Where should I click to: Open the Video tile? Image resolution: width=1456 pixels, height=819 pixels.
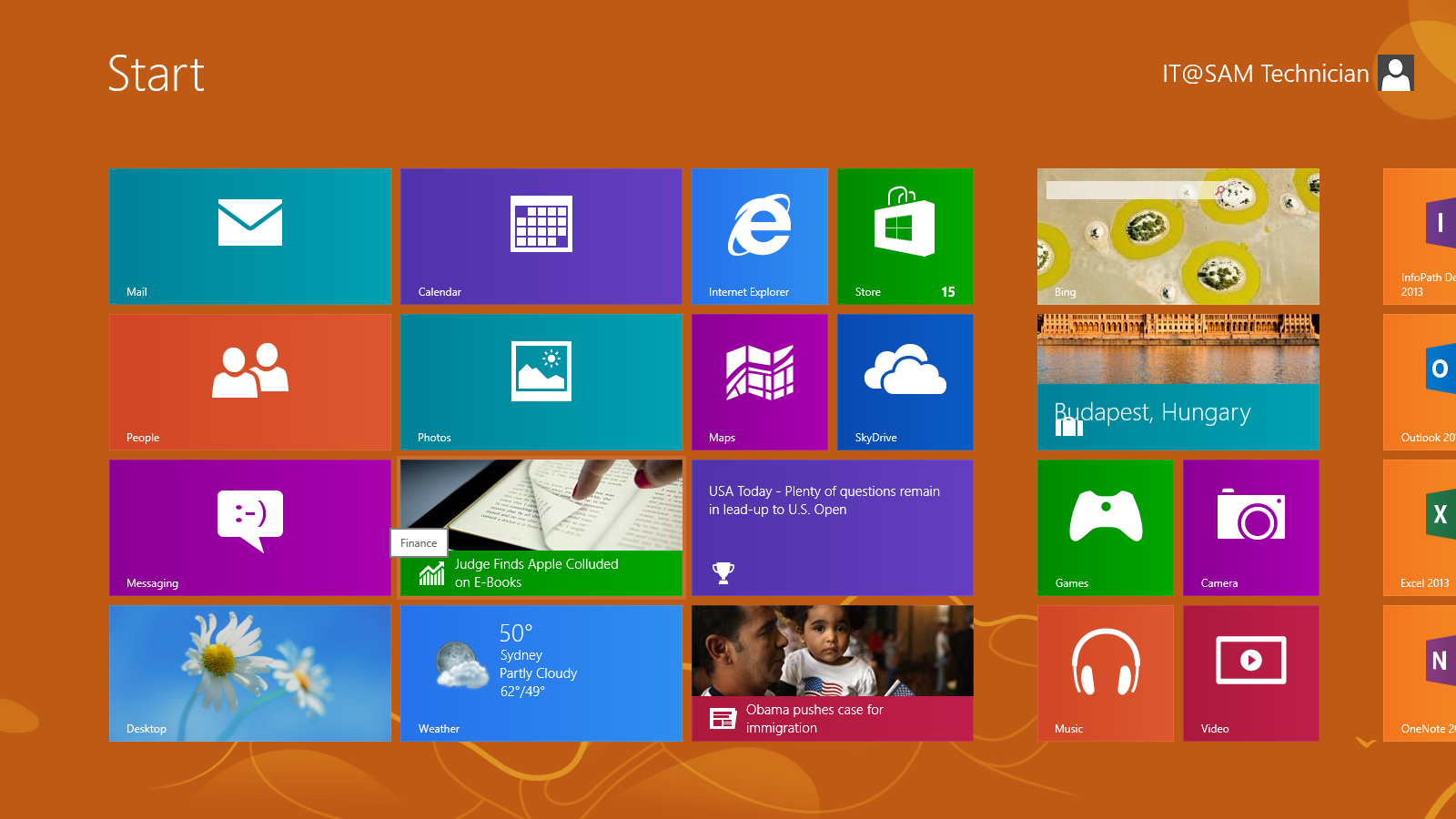tap(1251, 673)
